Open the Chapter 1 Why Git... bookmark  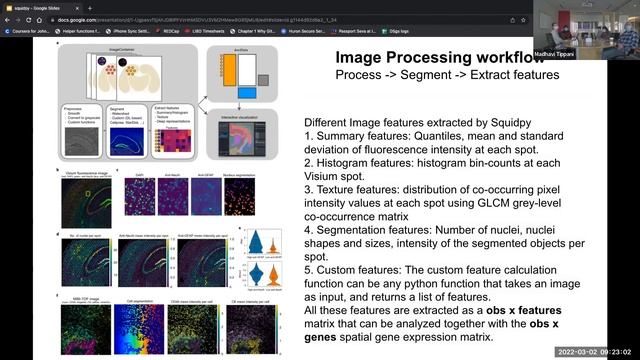253,31
